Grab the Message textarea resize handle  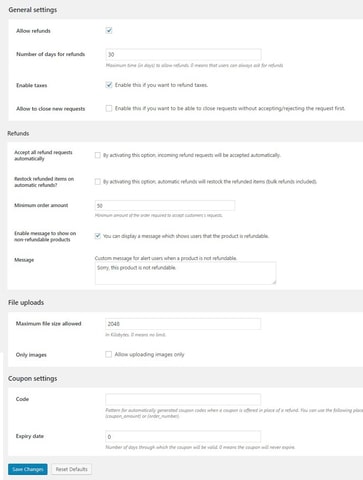coord(274,282)
